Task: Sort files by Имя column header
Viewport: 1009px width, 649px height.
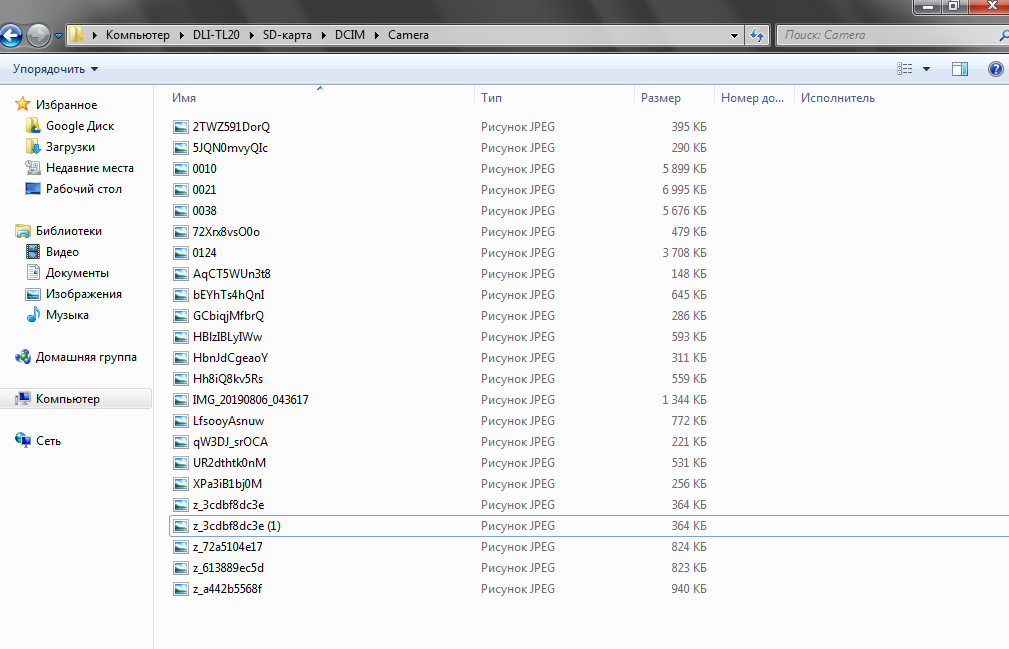Action: (184, 98)
